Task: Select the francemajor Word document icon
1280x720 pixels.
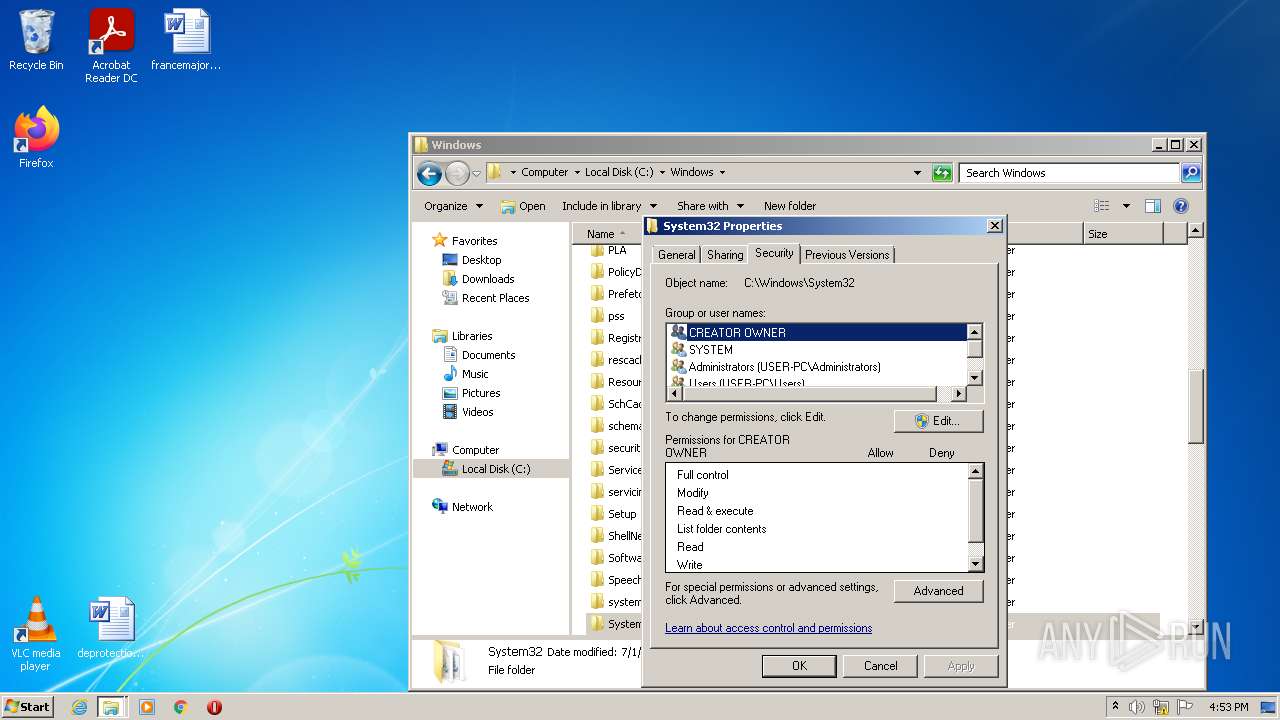Action: (x=186, y=40)
